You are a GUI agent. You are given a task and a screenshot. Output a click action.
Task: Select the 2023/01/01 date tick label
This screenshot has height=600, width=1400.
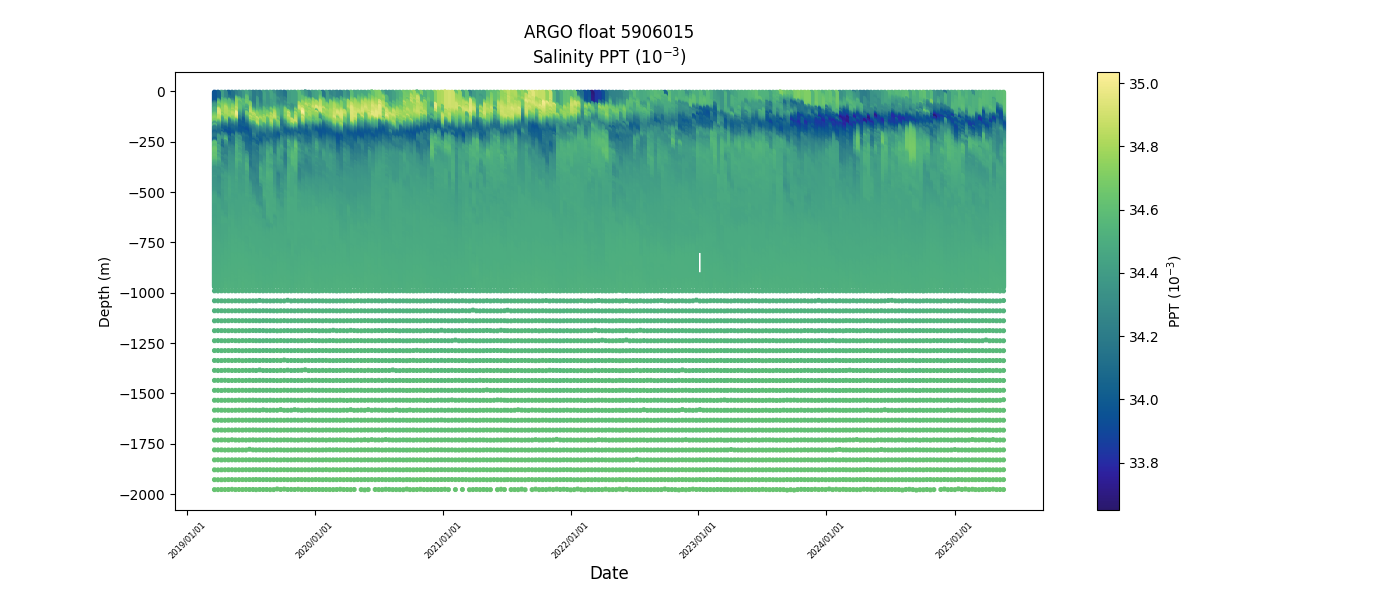(x=699, y=539)
